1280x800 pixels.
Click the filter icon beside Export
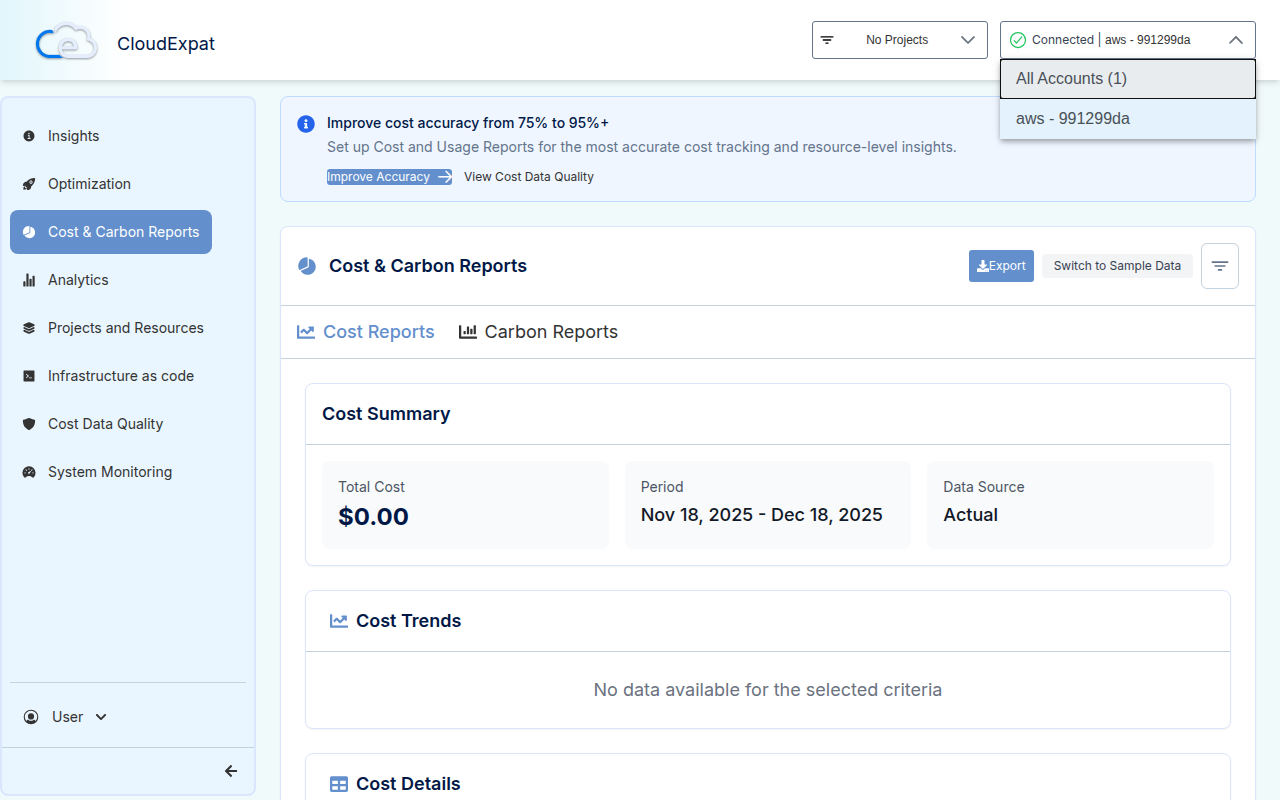pos(1219,265)
